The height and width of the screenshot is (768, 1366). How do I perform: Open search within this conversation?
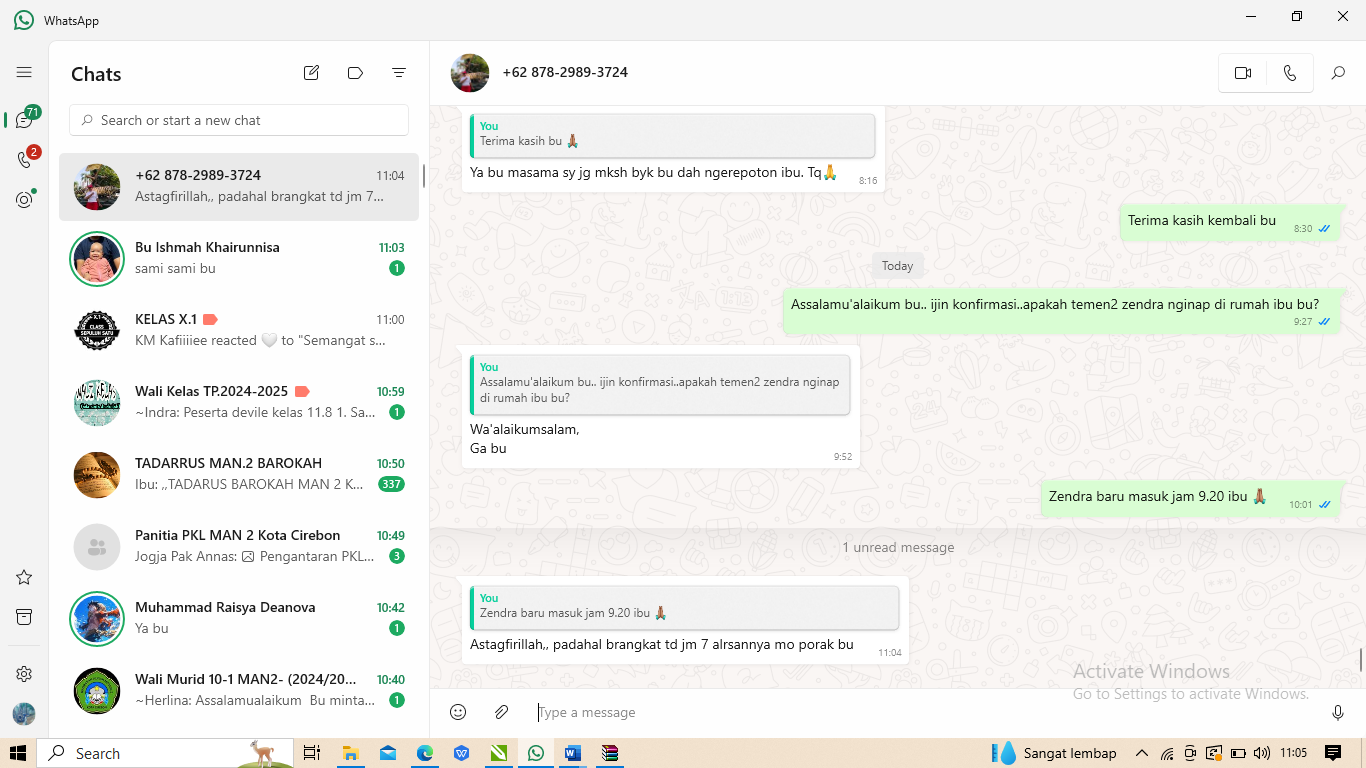[1338, 73]
